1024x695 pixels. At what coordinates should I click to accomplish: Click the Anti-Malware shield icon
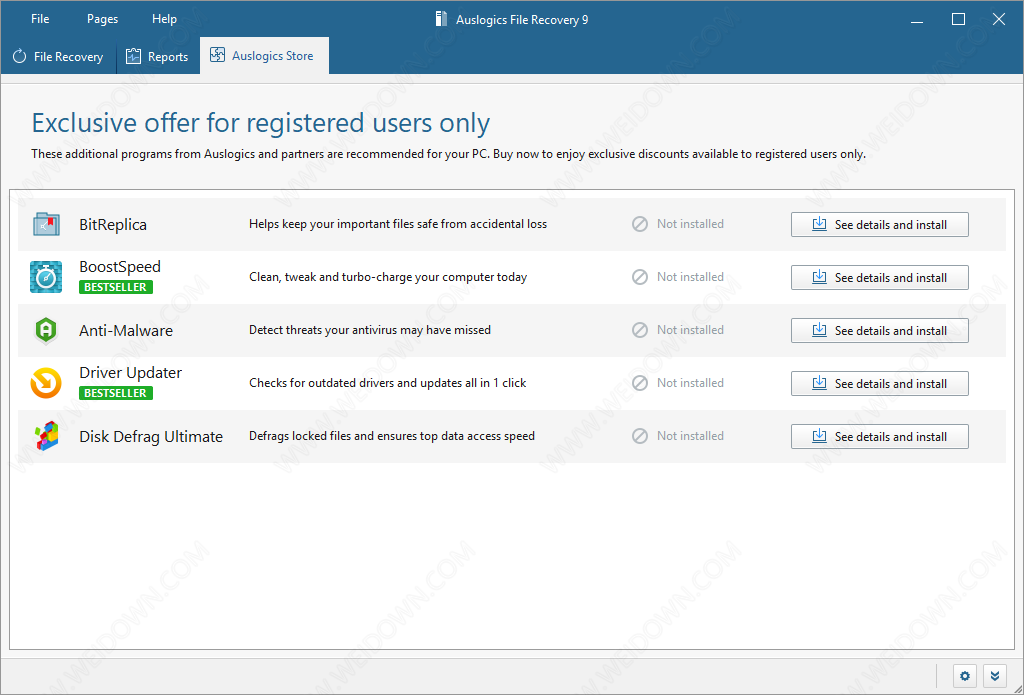pos(46,331)
